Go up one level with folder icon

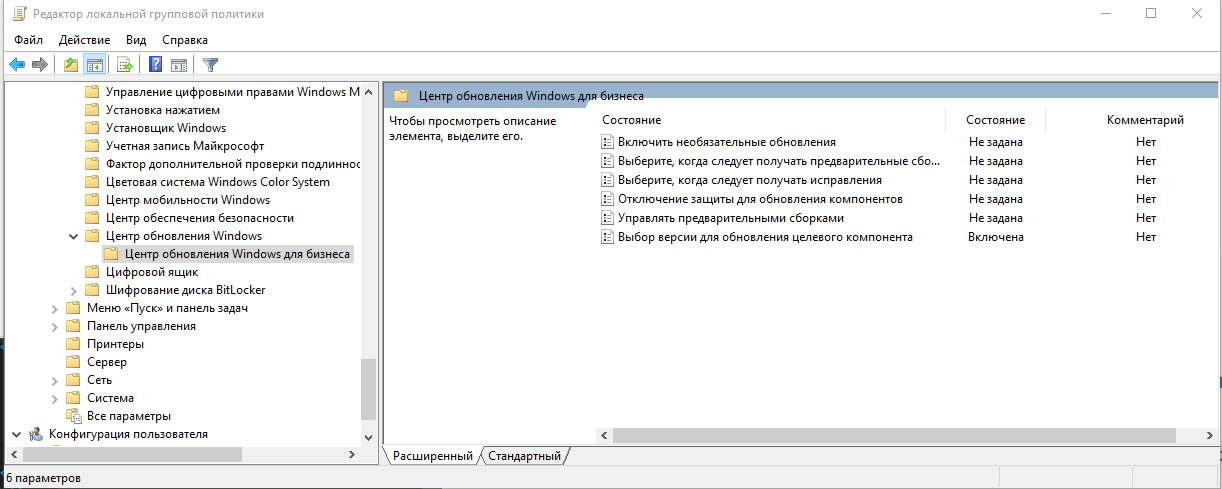pos(70,65)
